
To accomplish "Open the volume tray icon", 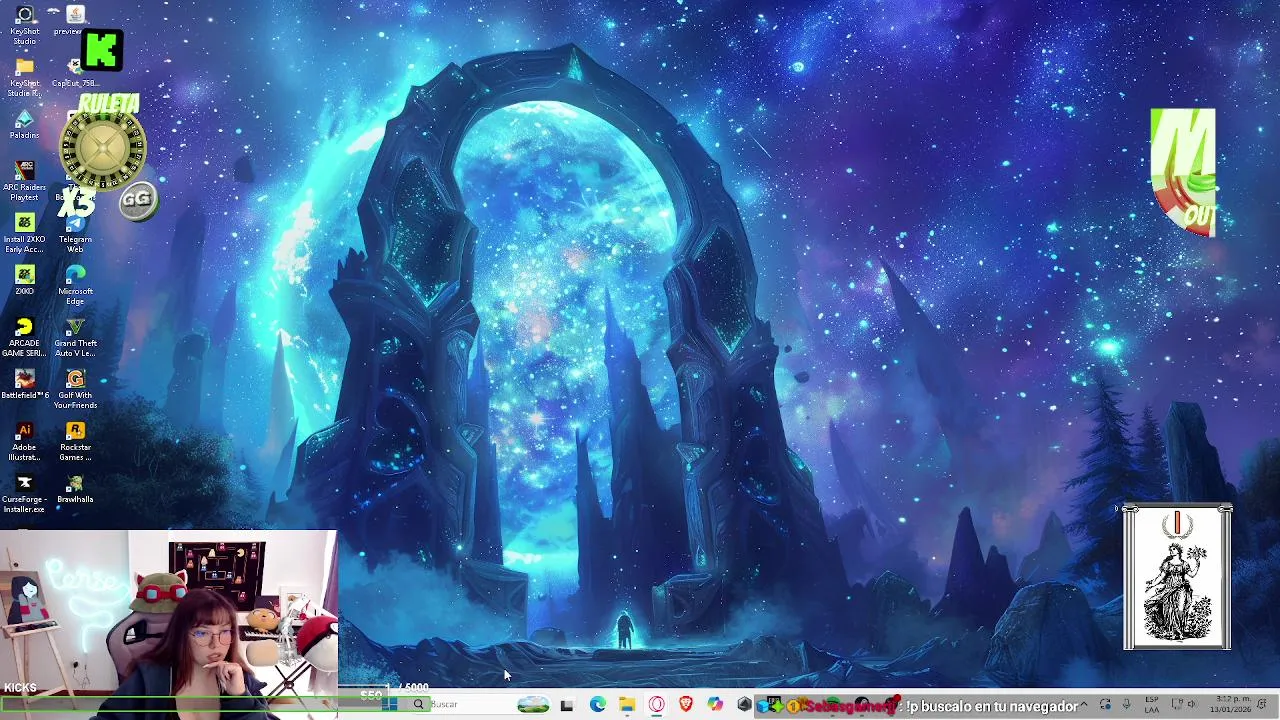I will coord(1191,705).
